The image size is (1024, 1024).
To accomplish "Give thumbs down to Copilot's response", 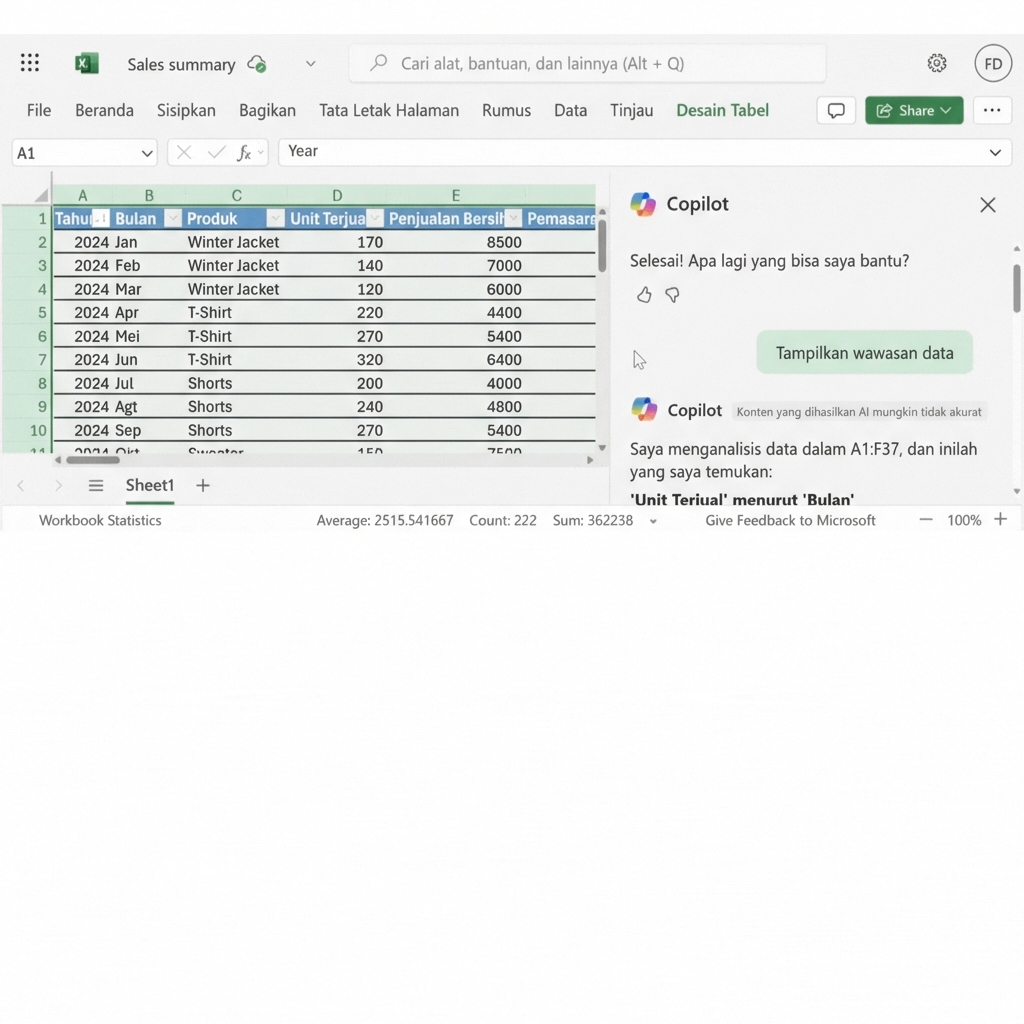I will click(x=672, y=294).
